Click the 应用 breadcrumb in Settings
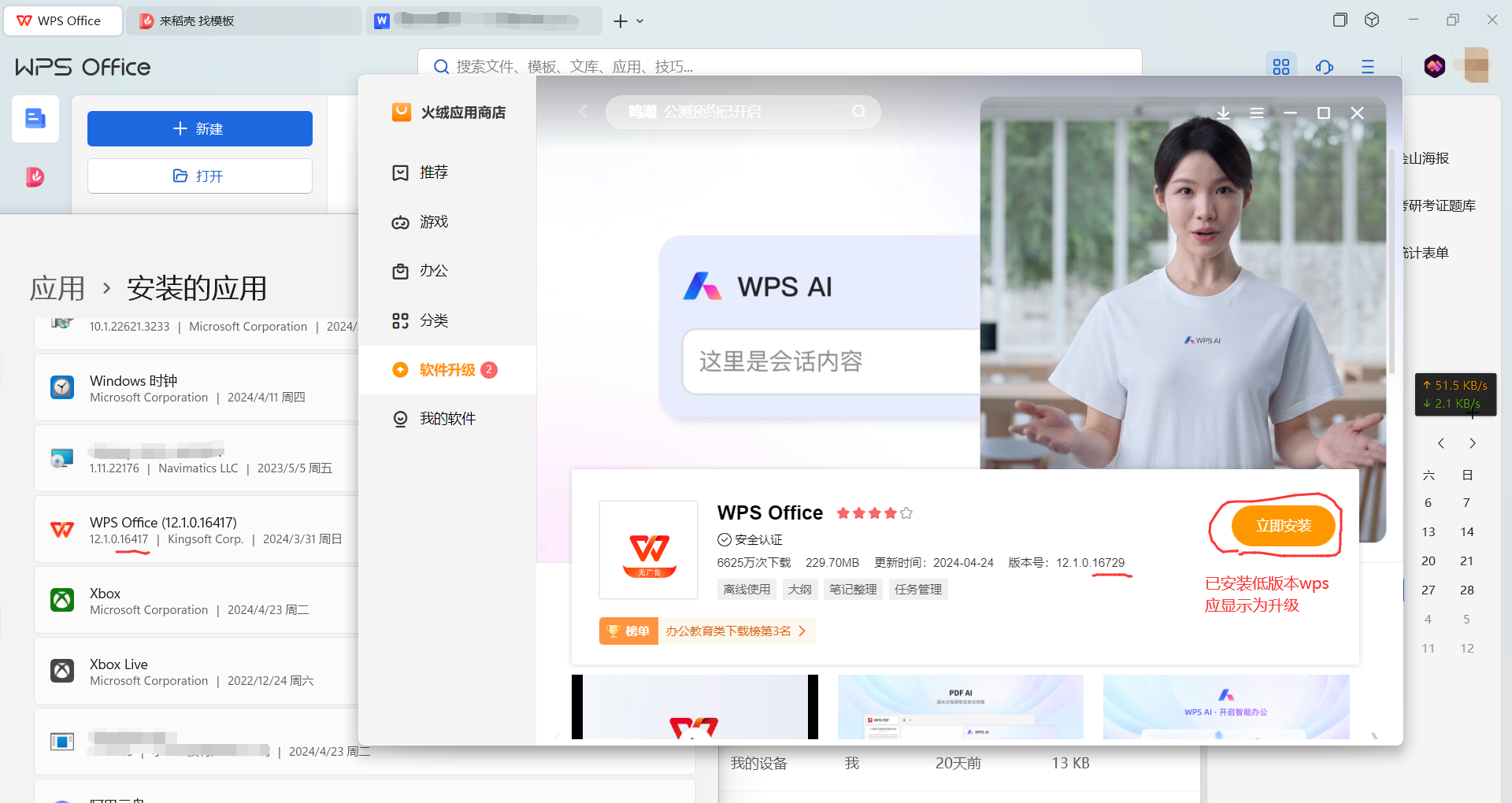Viewport: 1512px width, 803px height. tap(57, 288)
